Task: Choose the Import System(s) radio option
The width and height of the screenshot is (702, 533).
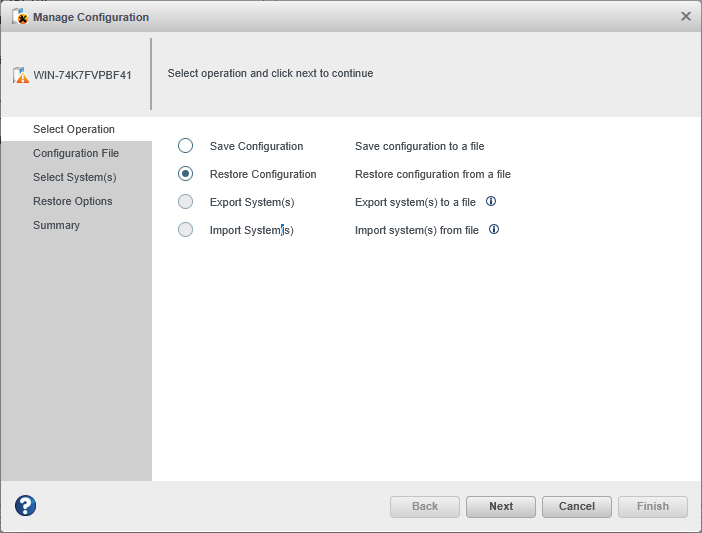Action: click(x=185, y=230)
